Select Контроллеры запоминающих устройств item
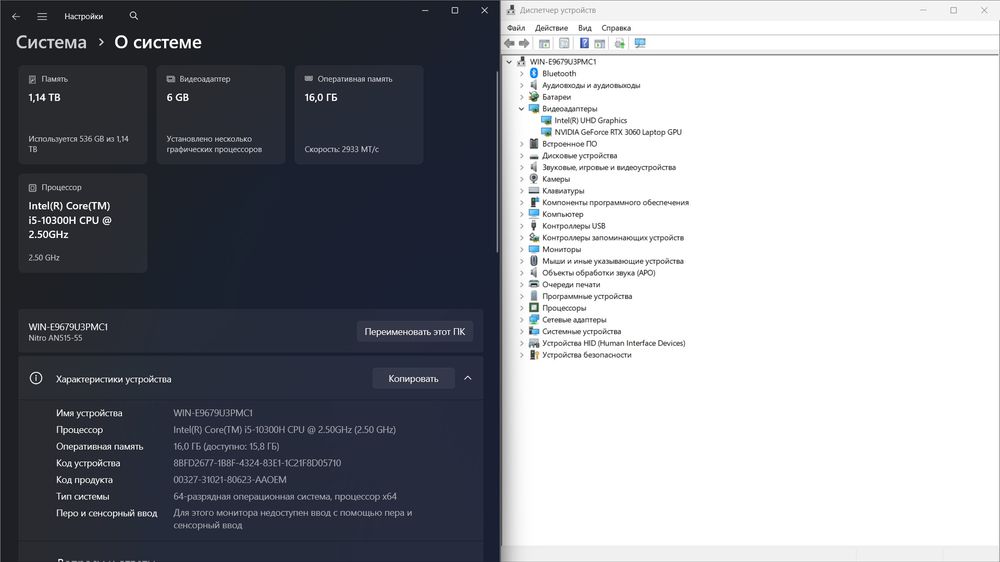 coord(613,237)
